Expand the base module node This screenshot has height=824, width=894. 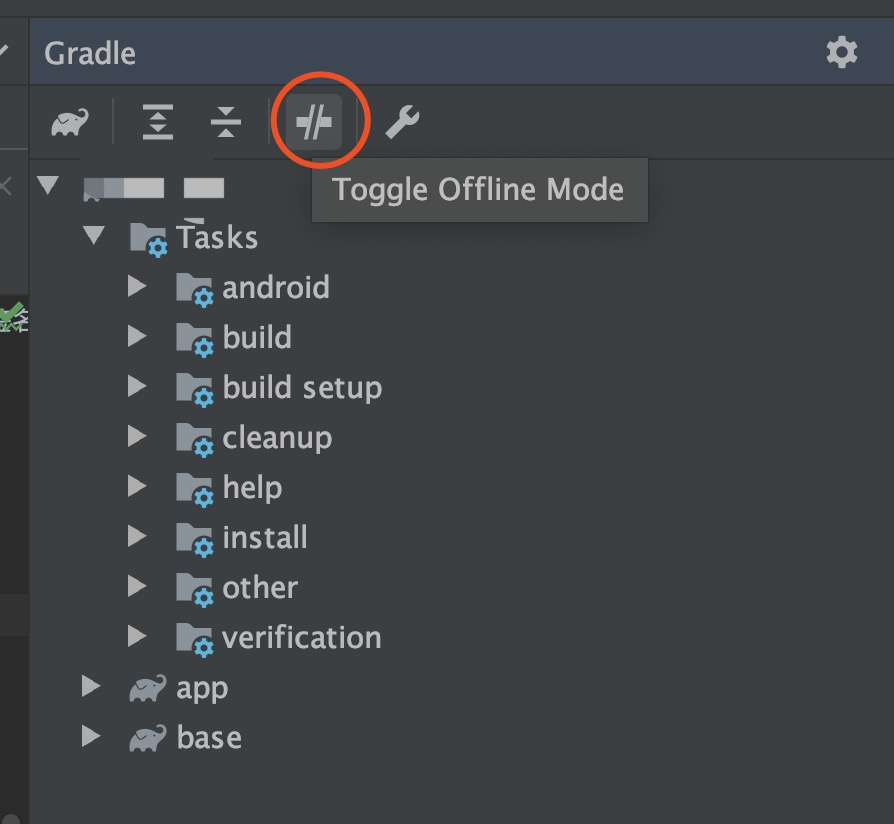pyautogui.click(x=91, y=736)
